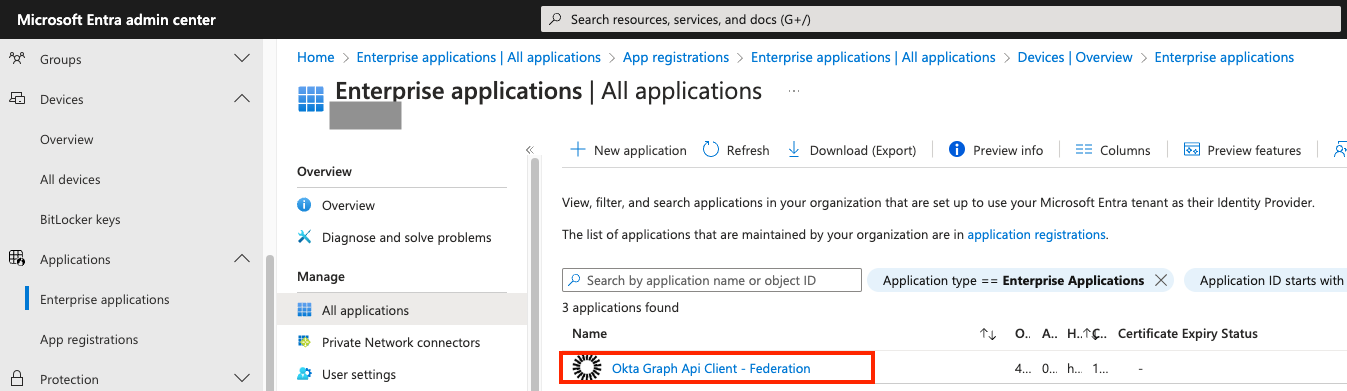Collapse the blade menu with double chevron

531,150
